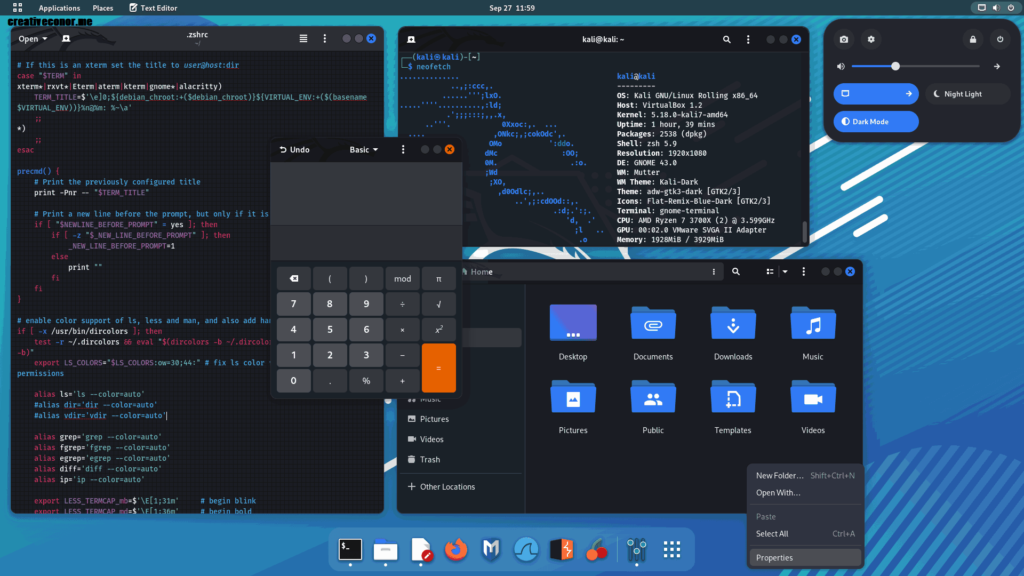Open clock and calendar in top bar
Viewport: 1024px width, 576px height.
click(512, 8)
